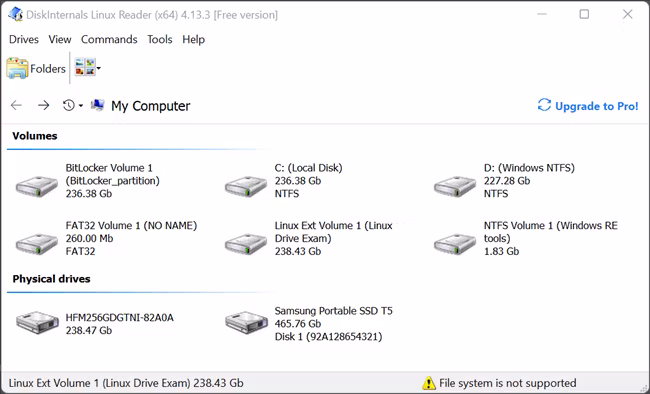Click the My Computer address text
This screenshot has height=394, width=650.
(150, 106)
